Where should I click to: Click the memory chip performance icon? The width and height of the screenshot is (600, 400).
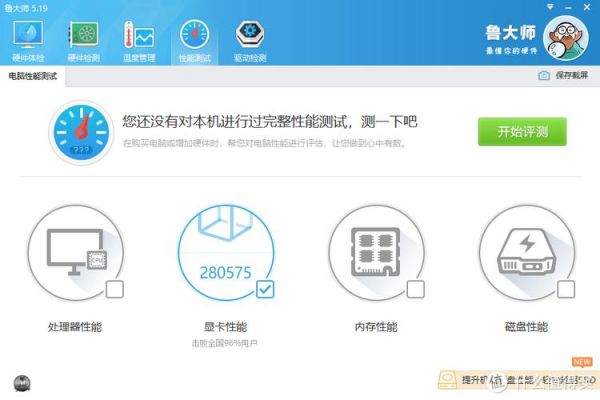tap(377, 253)
